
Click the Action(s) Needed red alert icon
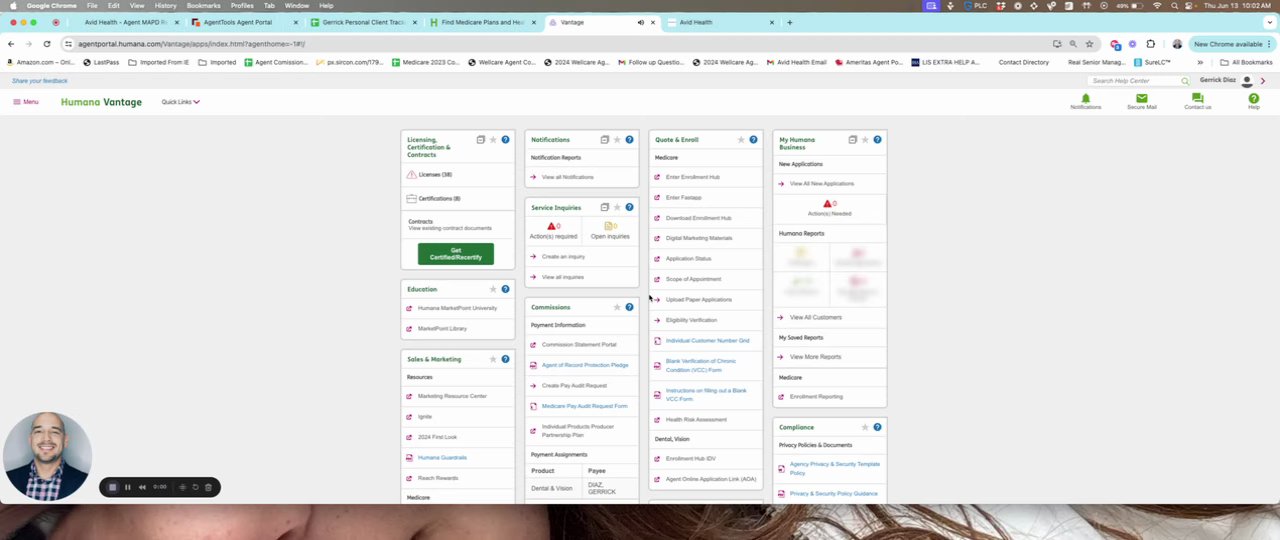tap(827, 203)
